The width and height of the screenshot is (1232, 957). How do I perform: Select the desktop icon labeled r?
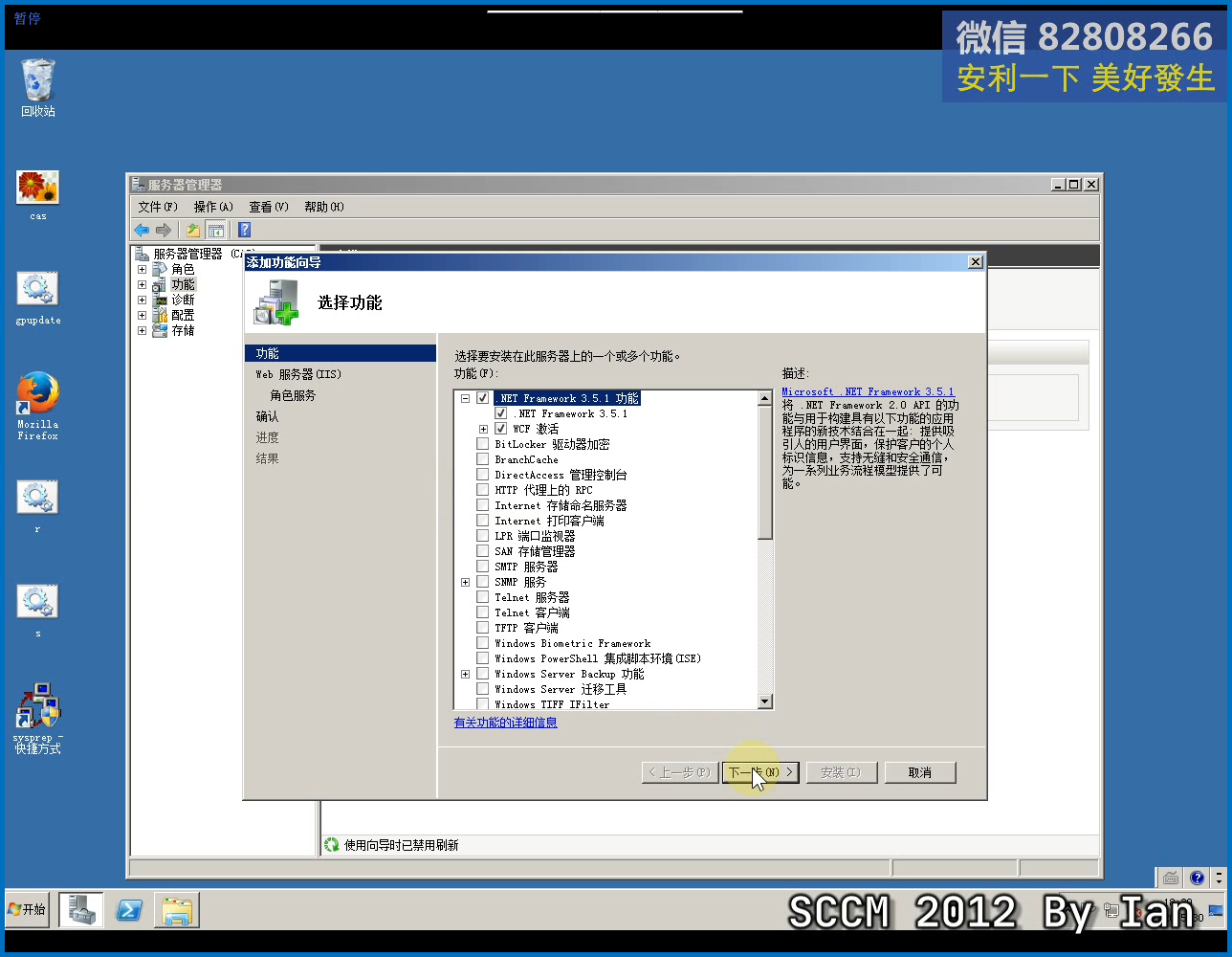tap(38, 506)
